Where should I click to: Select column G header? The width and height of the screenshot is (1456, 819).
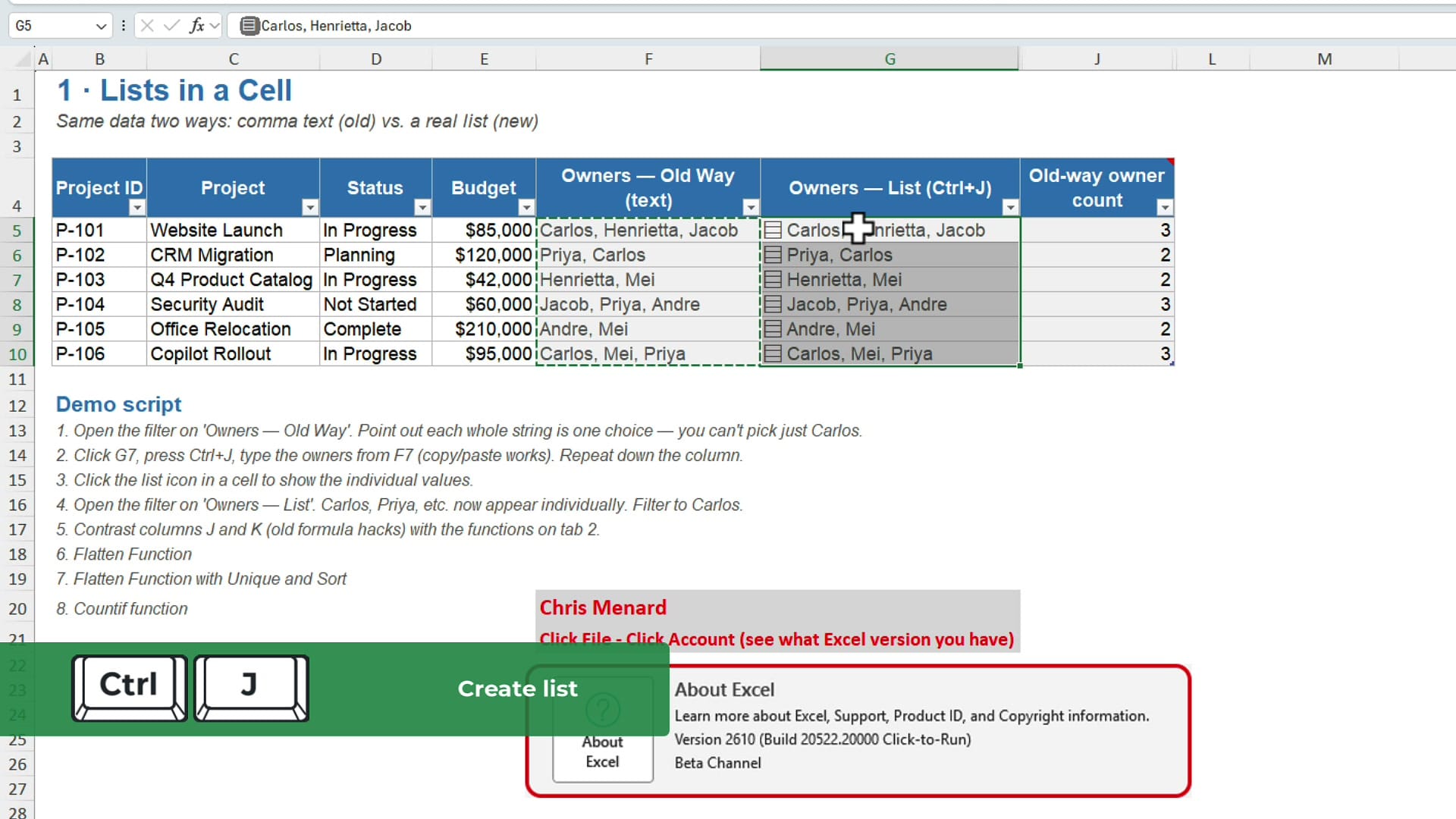tap(890, 59)
